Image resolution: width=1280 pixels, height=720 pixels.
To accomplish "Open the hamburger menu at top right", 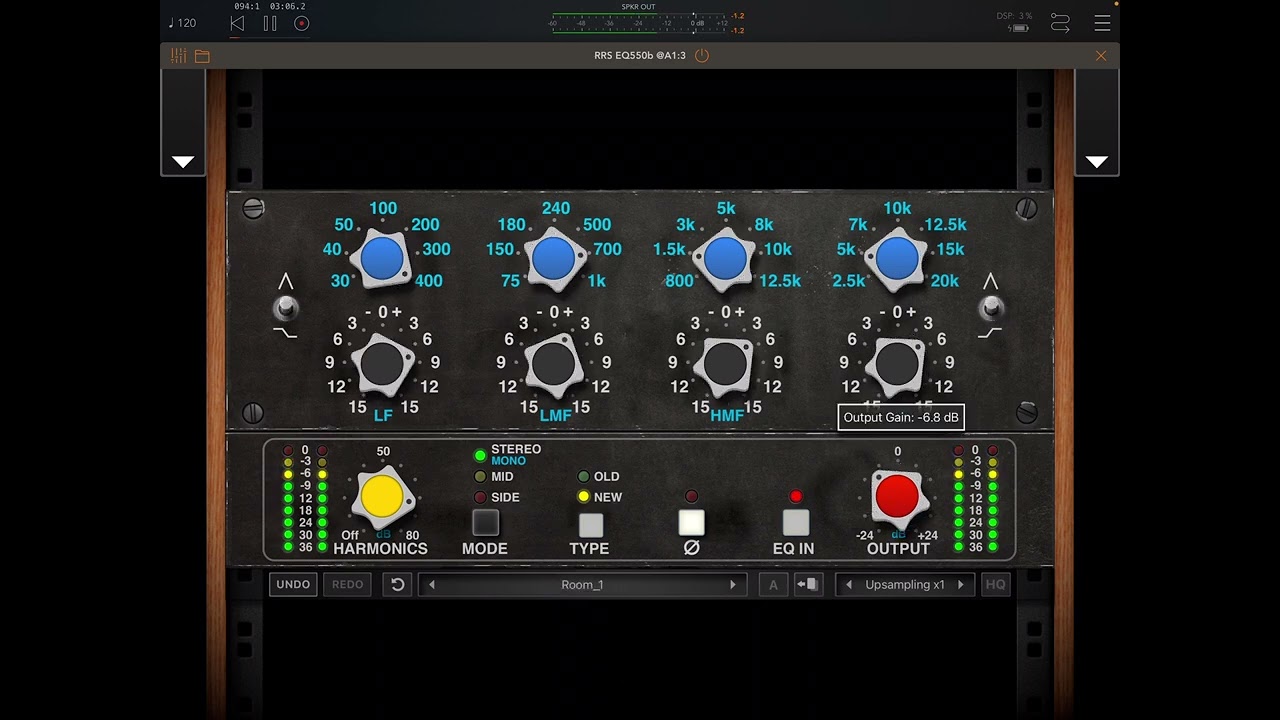I will coord(1102,23).
